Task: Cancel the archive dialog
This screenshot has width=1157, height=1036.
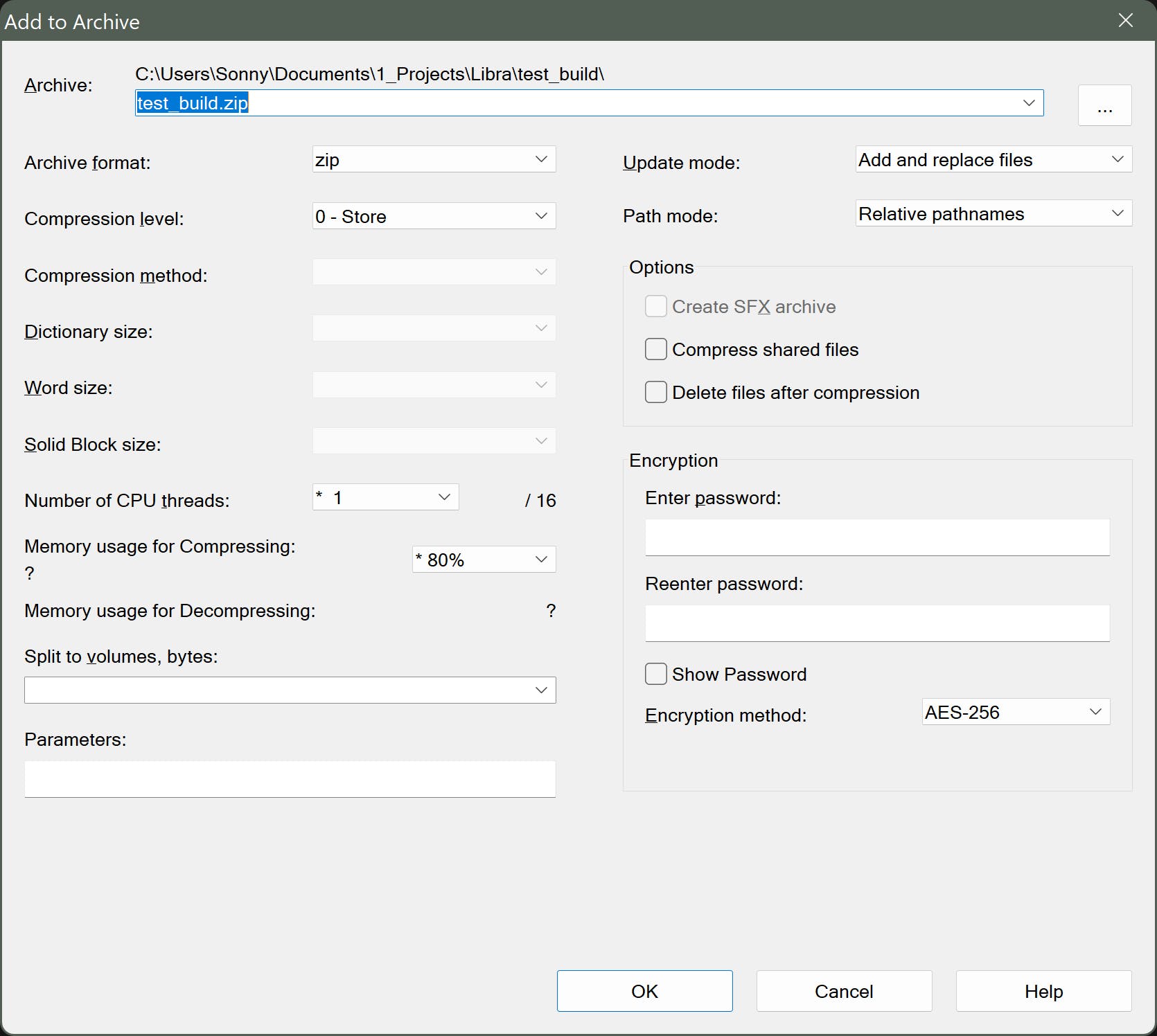Action: [x=844, y=991]
